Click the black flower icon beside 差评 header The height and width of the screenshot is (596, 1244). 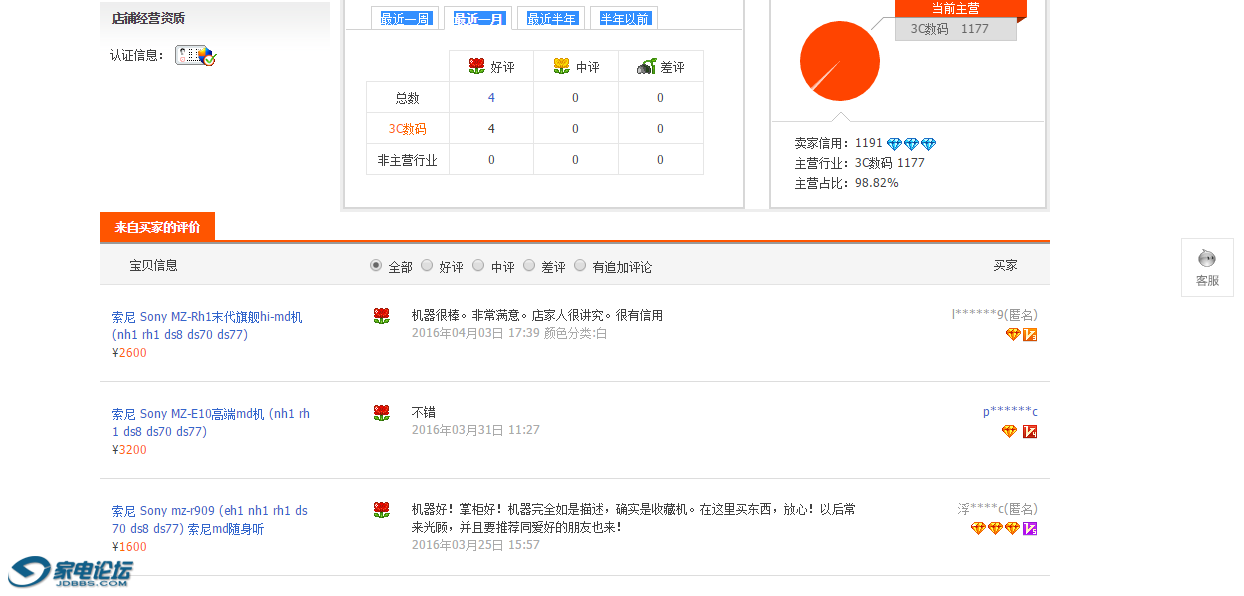[x=646, y=67]
